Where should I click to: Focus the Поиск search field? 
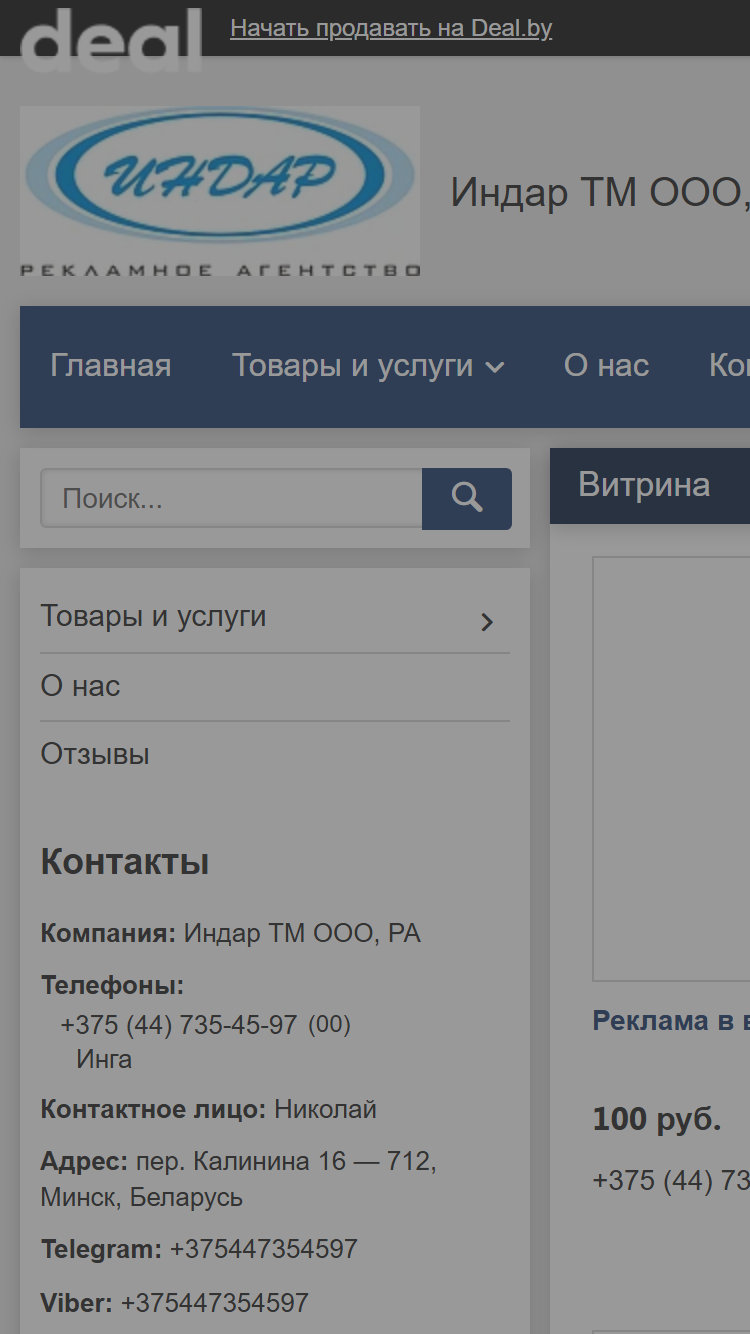231,499
